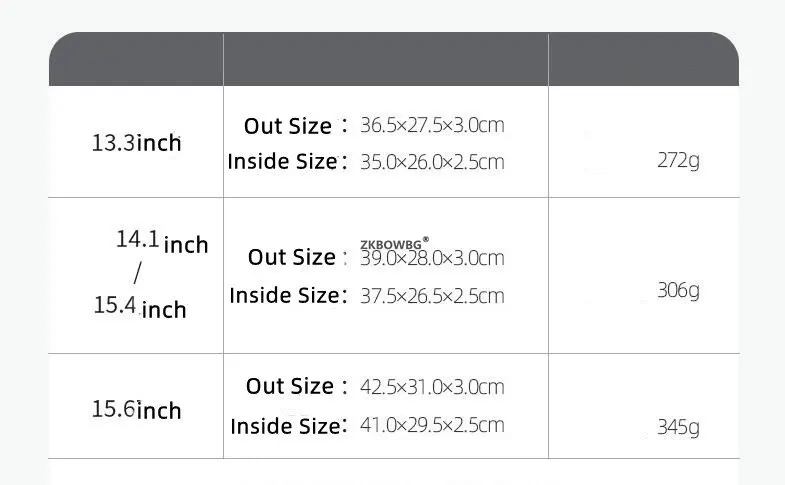Click the ZKBOWBG watermark logo
The width and height of the screenshot is (785, 485).
(395, 242)
